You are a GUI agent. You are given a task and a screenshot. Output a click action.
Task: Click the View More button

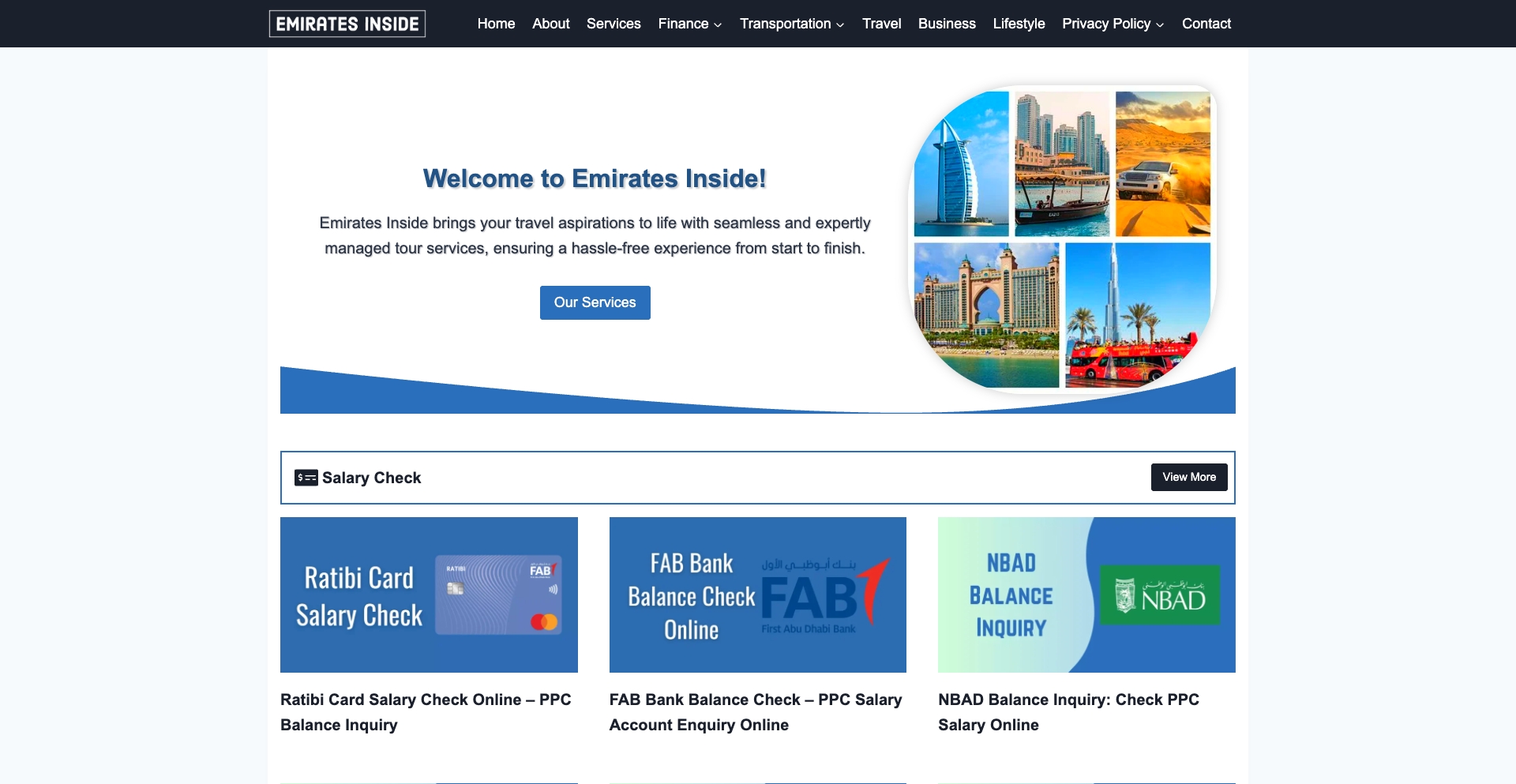click(x=1188, y=477)
